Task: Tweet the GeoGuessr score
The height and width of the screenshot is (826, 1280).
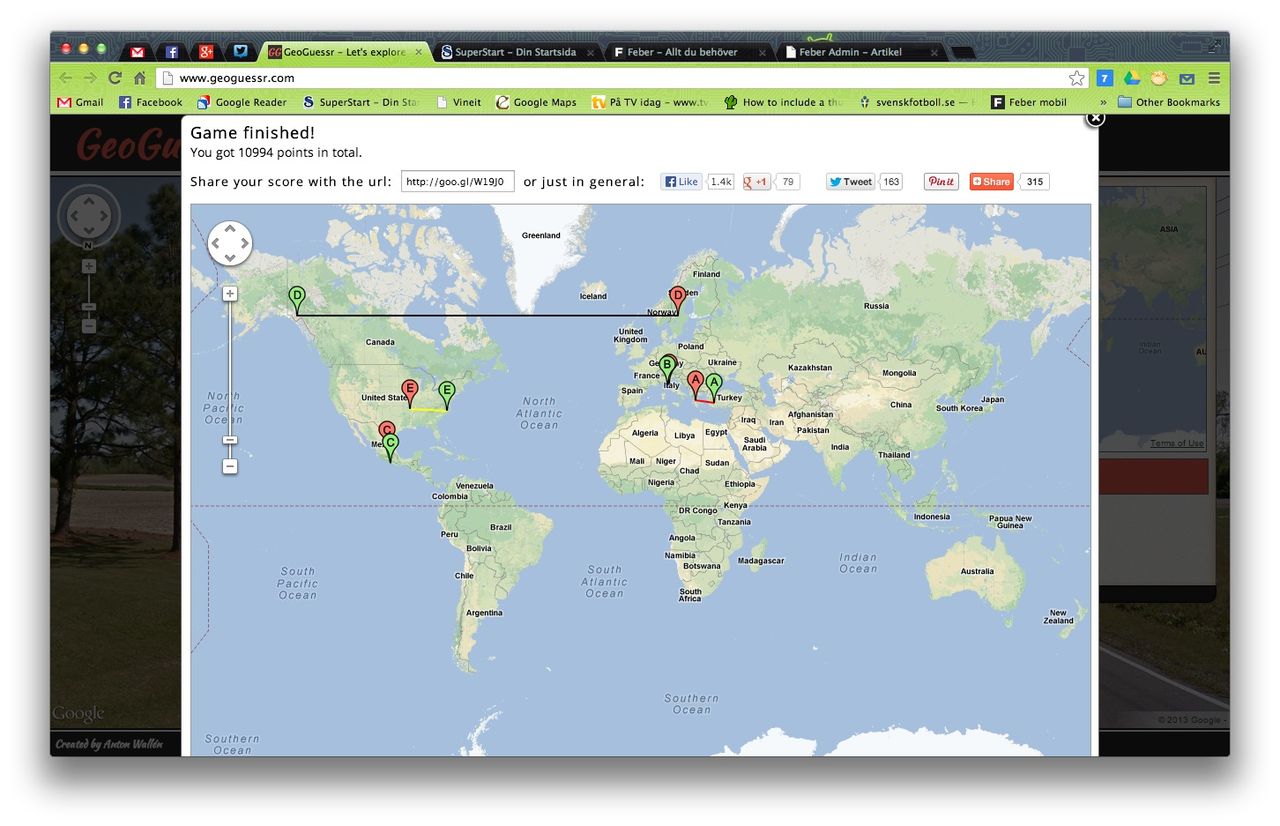Action: click(850, 182)
